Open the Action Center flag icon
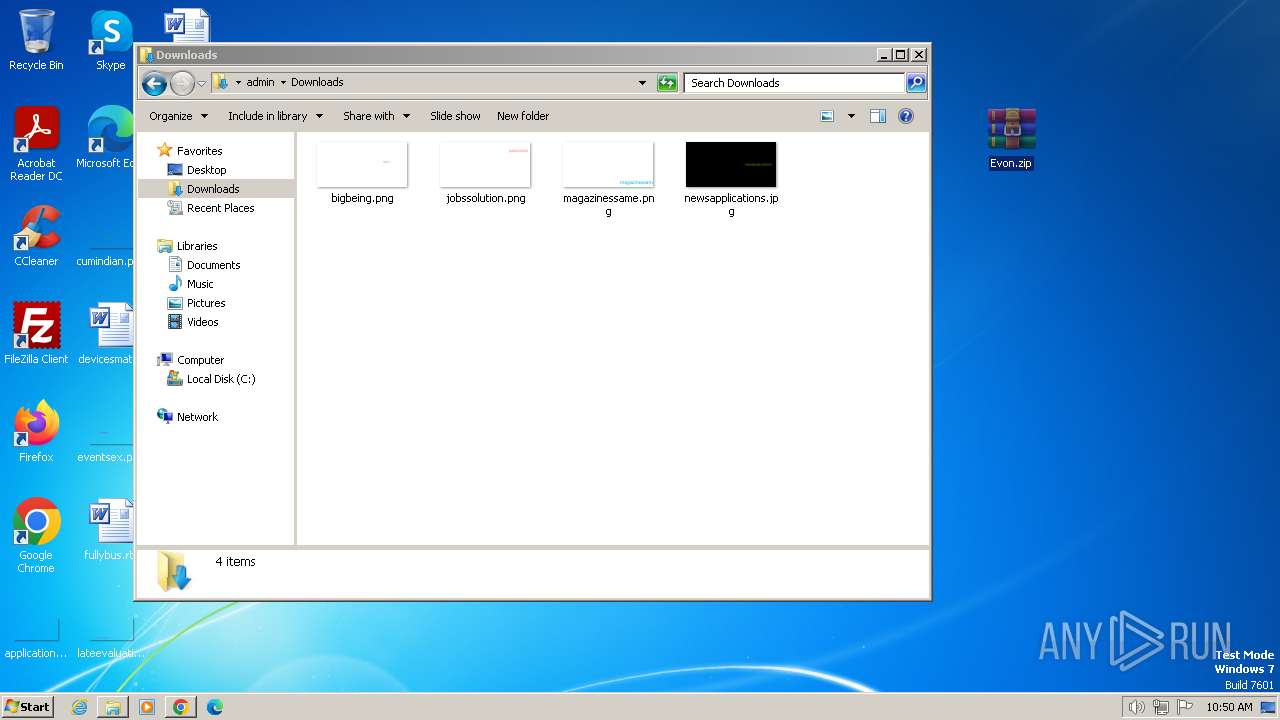This screenshot has height=720, width=1280. 1185,707
